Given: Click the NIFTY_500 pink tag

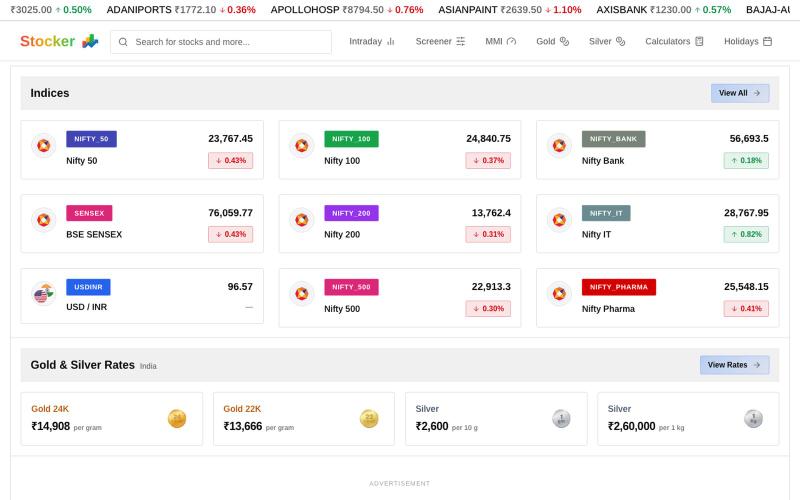Looking at the screenshot, I should coord(351,287).
